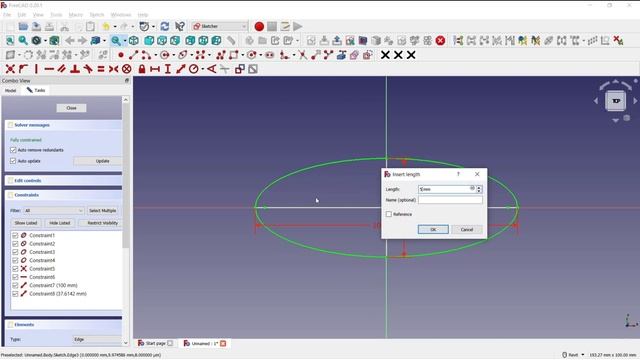The height and width of the screenshot is (360, 640).
Task: Click Cancel in Insert length dialog
Action: click(x=467, y=230)
